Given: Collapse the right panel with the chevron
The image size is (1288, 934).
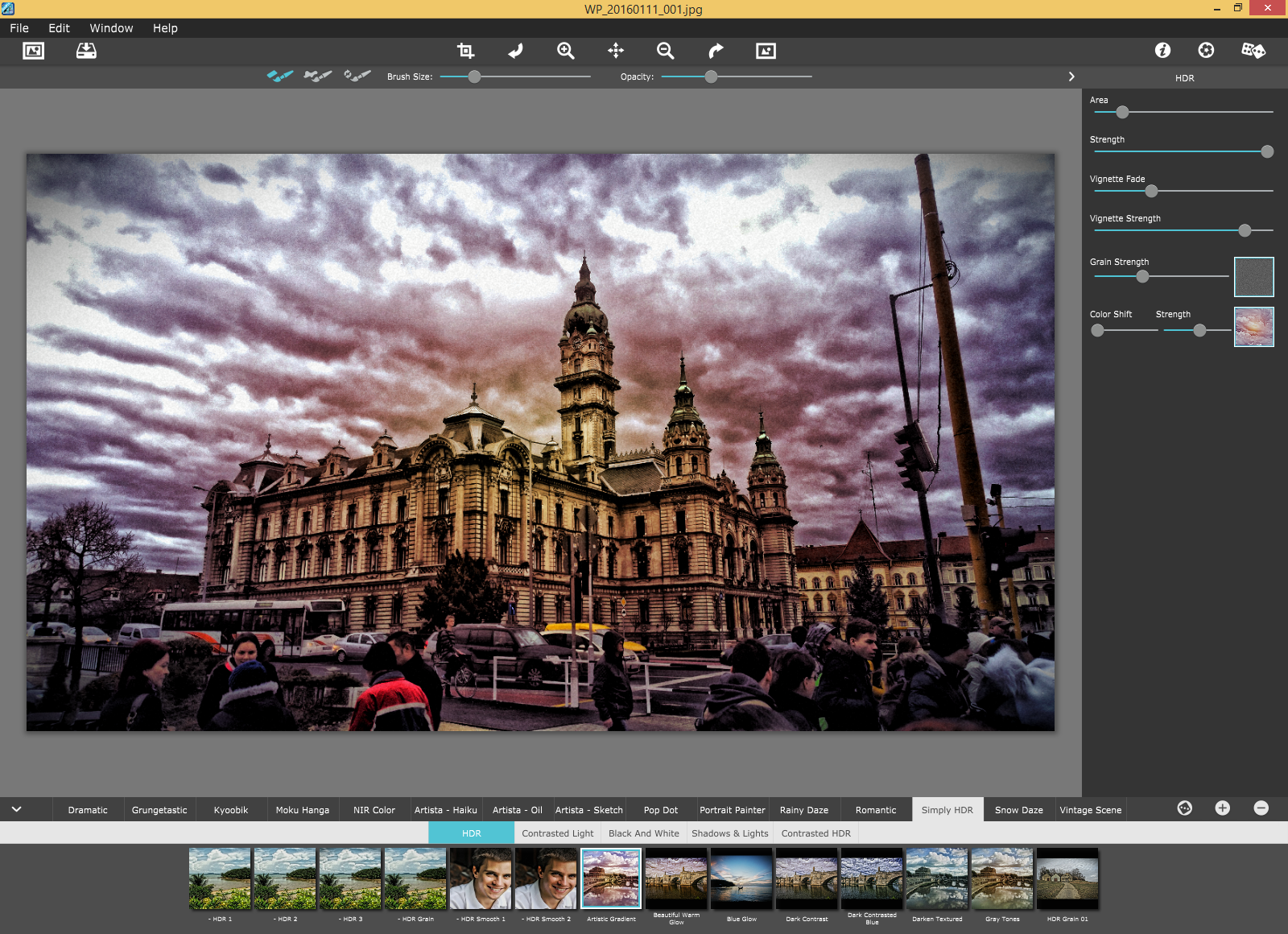Looking at the screenshot, I should (x=1071, y=76).
